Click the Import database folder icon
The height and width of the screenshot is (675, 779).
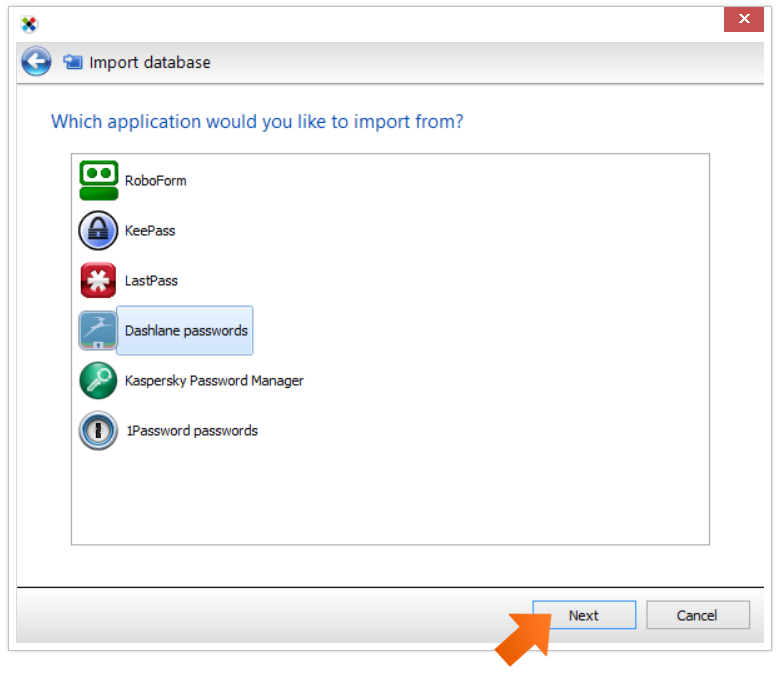(x=73, y=62)
